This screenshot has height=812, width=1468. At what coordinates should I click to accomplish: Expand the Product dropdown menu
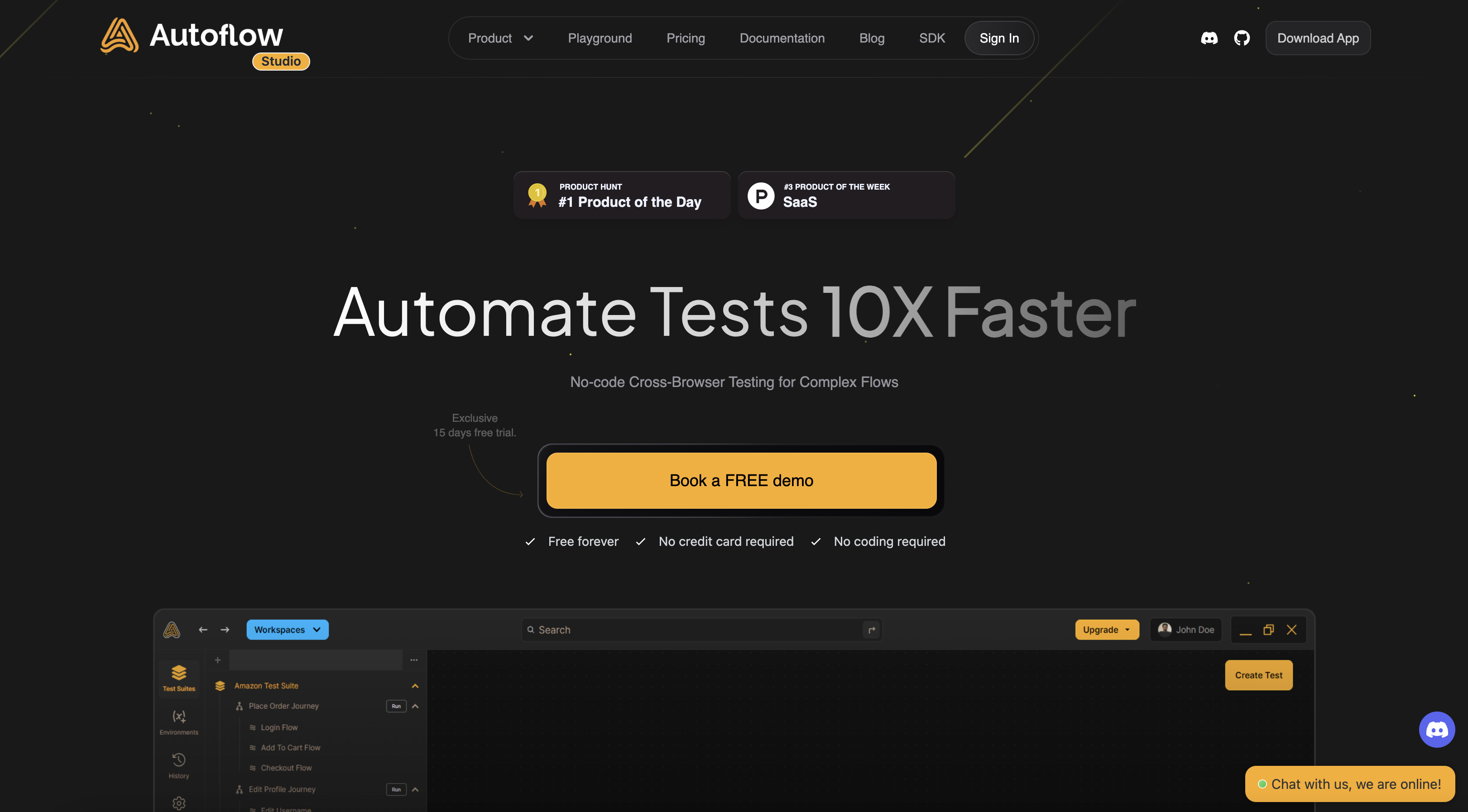click(x=500, y=38)
